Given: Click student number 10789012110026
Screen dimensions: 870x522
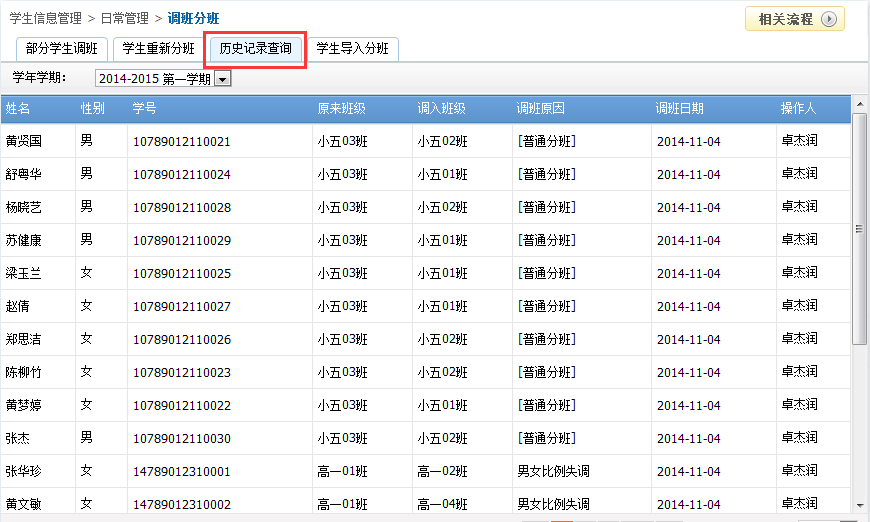Looking at the screenshot, I should pyautogui.click(x=182, y=339).
